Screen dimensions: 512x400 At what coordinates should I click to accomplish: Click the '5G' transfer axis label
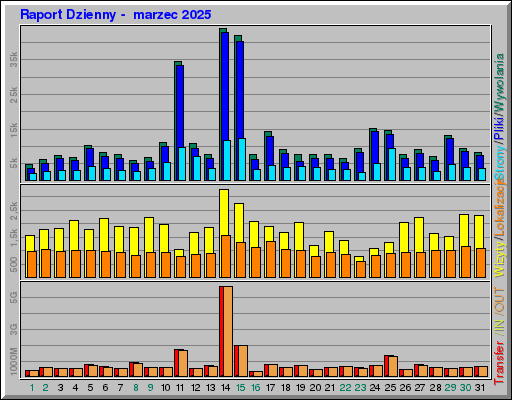click(x=13, y=297)
